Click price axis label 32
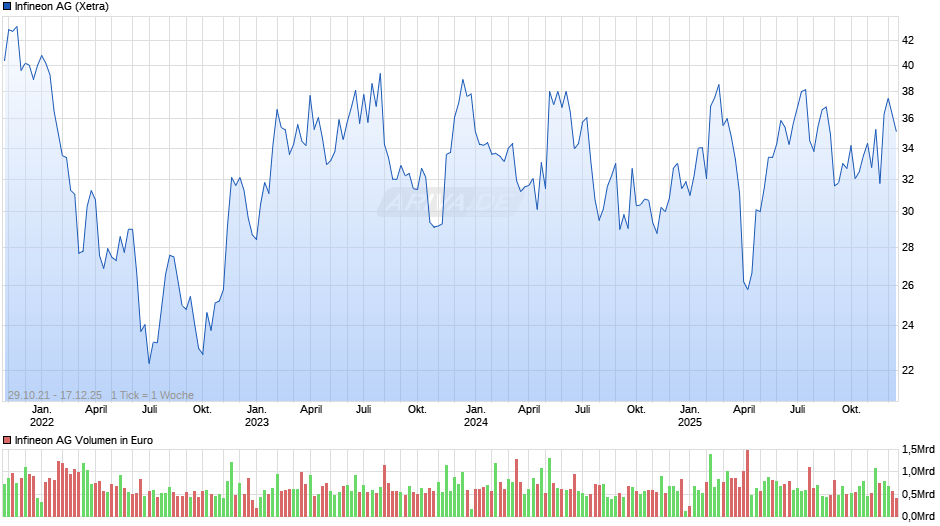The height and width of the screenshot is (526, 940). coord(908,179)
